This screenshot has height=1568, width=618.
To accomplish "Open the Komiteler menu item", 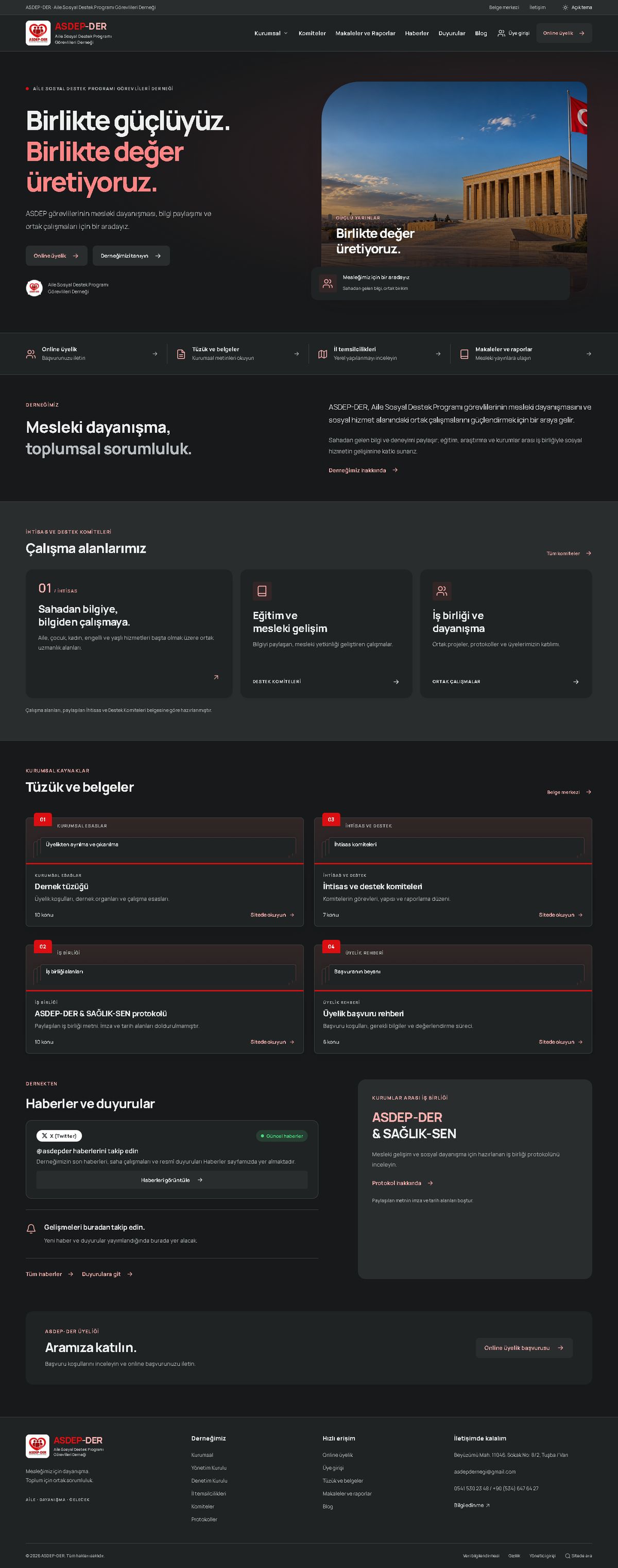I will [312, 33].
